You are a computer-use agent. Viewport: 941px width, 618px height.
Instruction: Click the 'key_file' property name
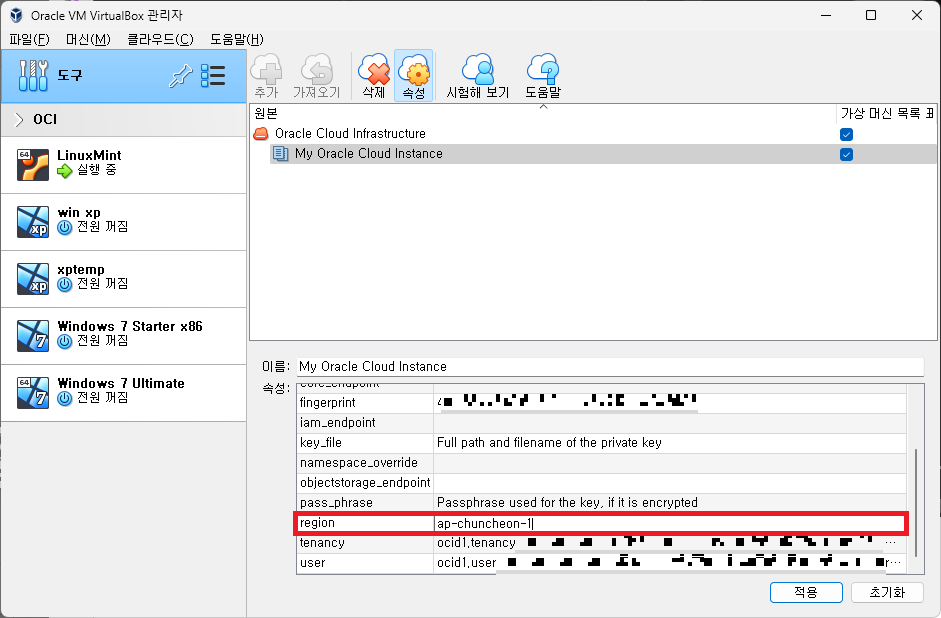pos(320,443)
